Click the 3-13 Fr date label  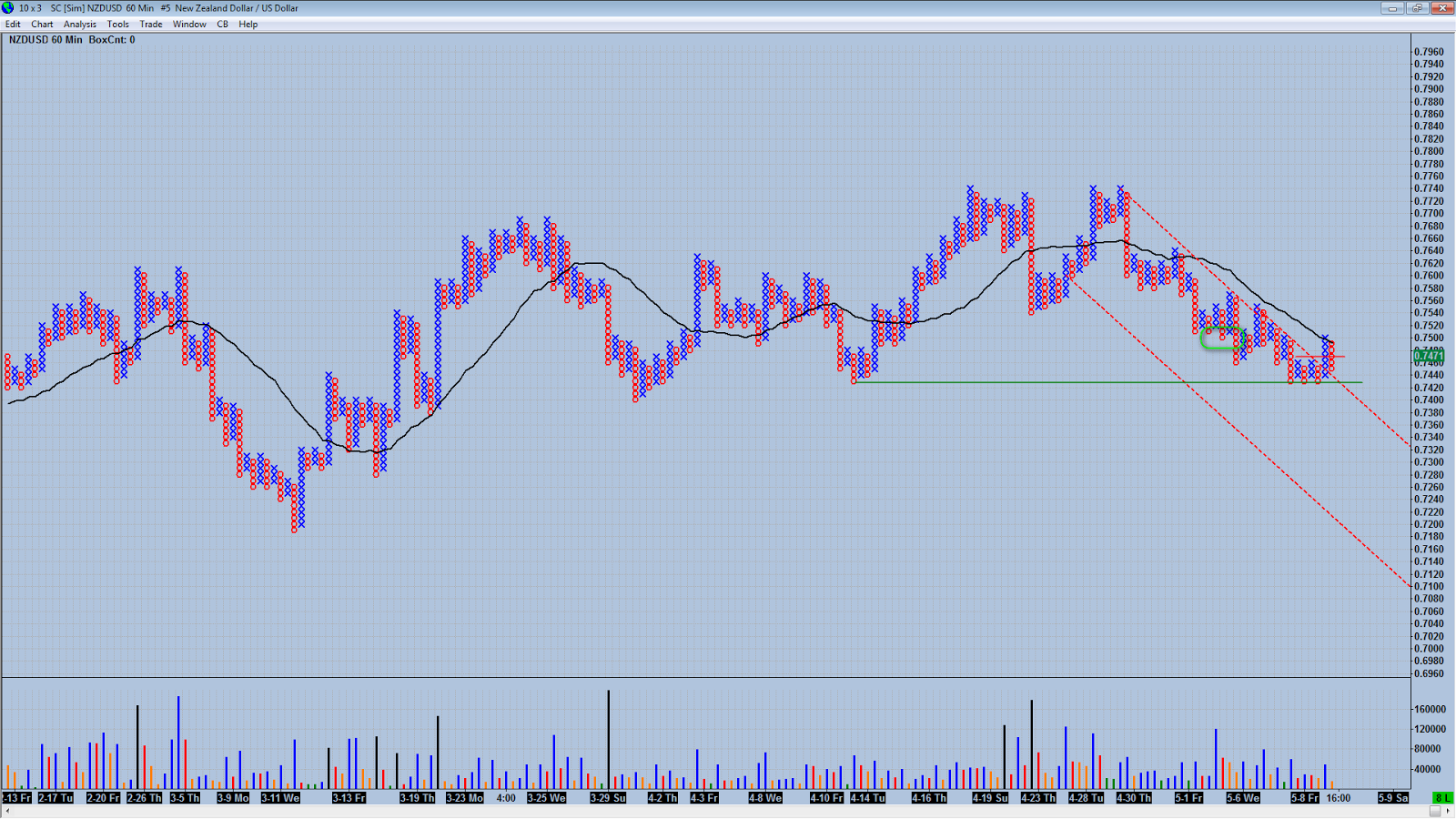(349, 798)
